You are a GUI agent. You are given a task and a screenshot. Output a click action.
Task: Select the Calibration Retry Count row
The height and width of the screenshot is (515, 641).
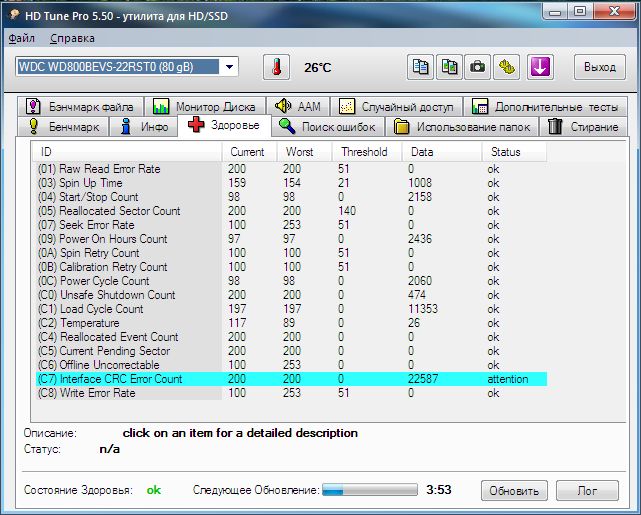click(291, 267)
